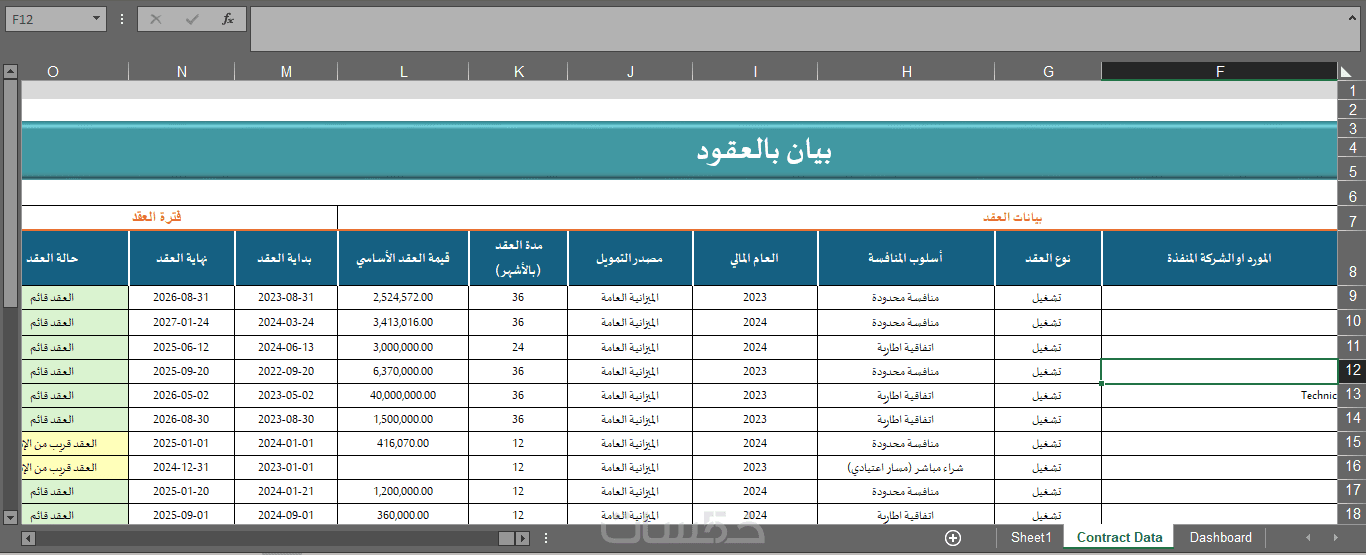Click the cell شراء مباشر (مسار اعتيادي)

click(x=906, y=467)
